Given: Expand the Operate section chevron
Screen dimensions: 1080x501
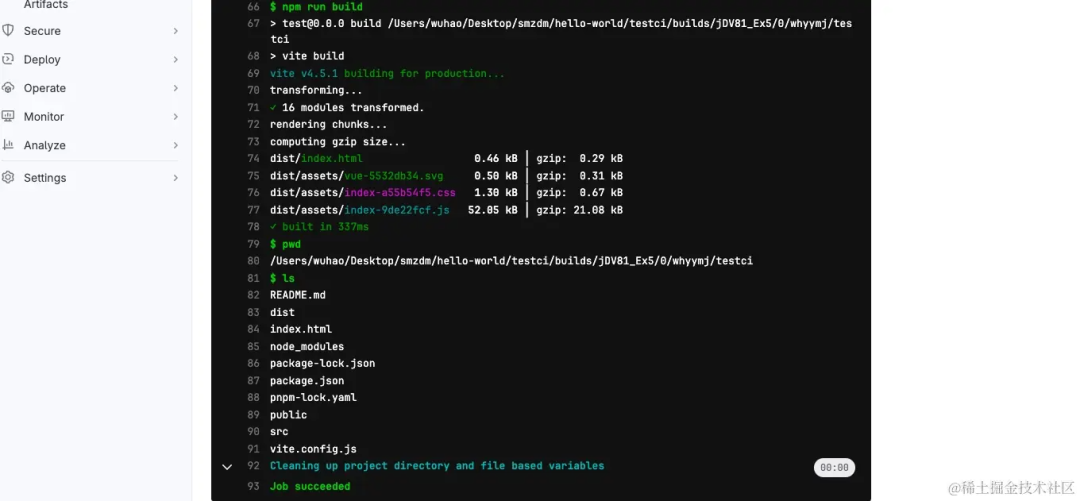Looking at the screenshot, I should 176,88.
